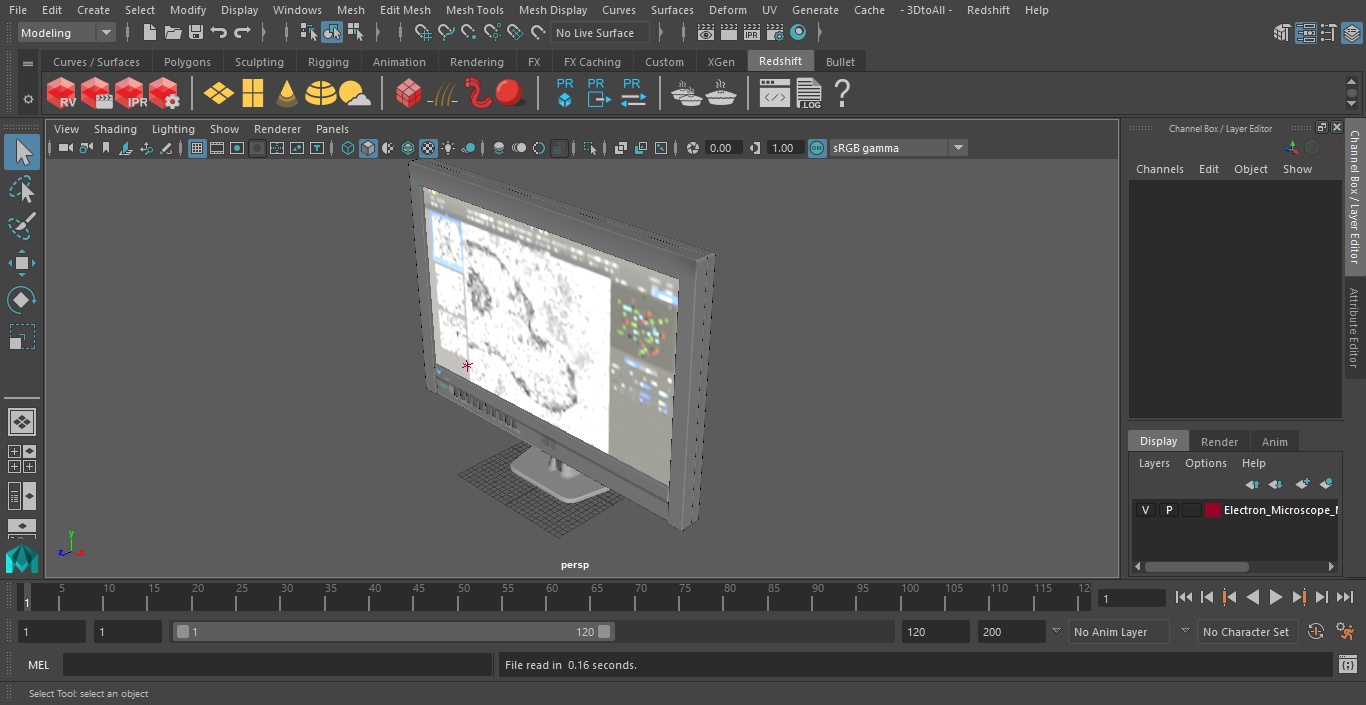Open the No Character Set dropdown
1366x705 pixels.
(x=1249, y=632)
